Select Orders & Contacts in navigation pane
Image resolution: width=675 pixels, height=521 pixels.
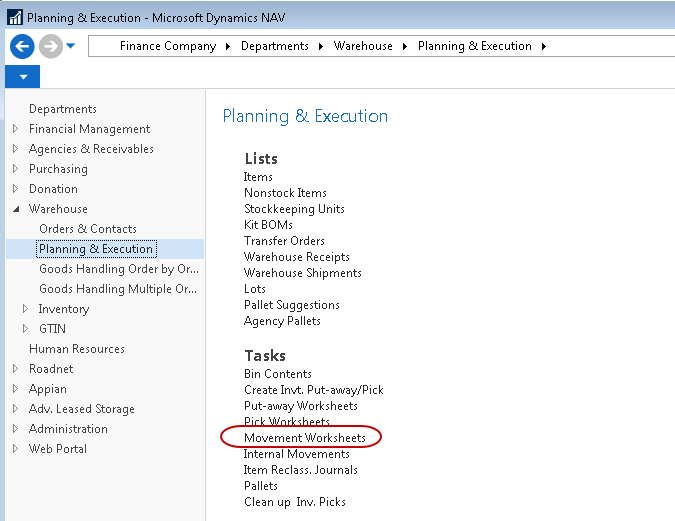pos(87,229)
